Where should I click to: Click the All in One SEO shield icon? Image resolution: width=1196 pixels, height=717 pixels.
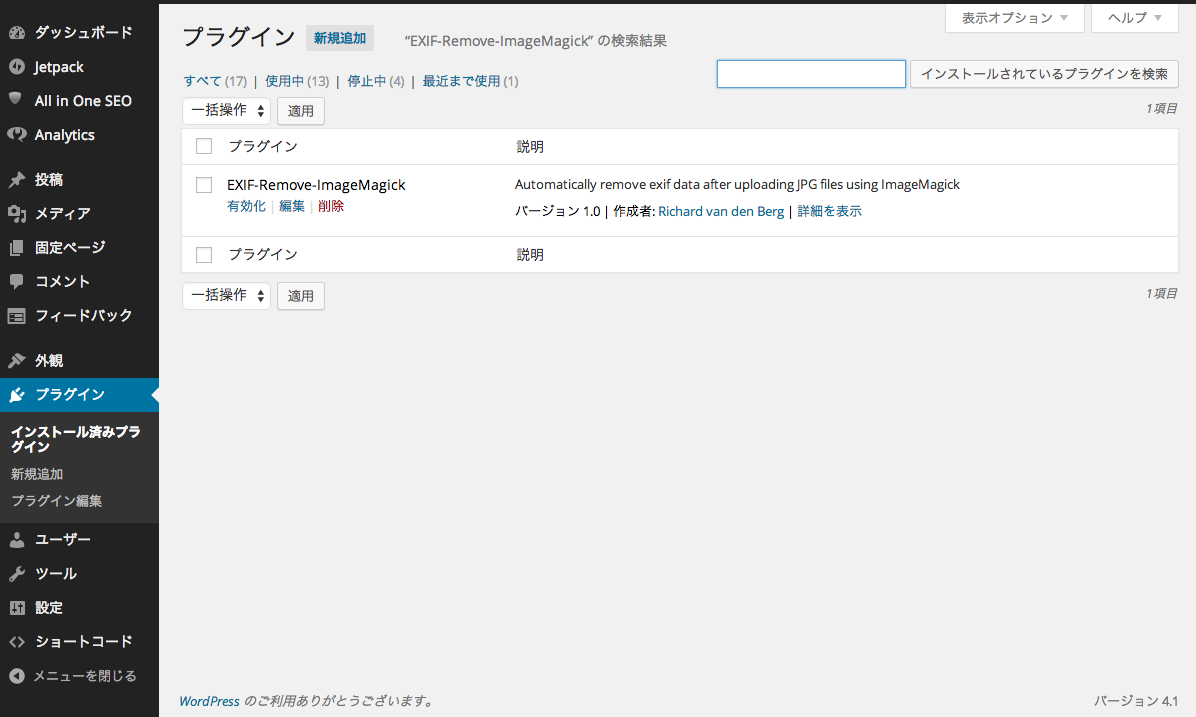pos(15,99)
